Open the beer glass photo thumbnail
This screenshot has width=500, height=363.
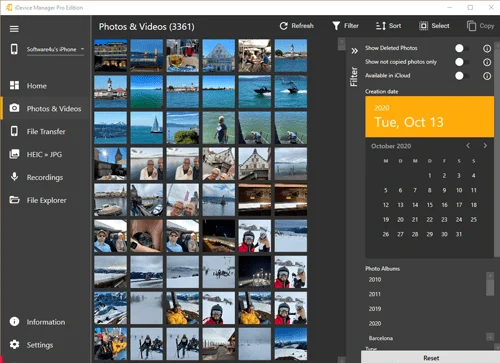tap(183, 56)
